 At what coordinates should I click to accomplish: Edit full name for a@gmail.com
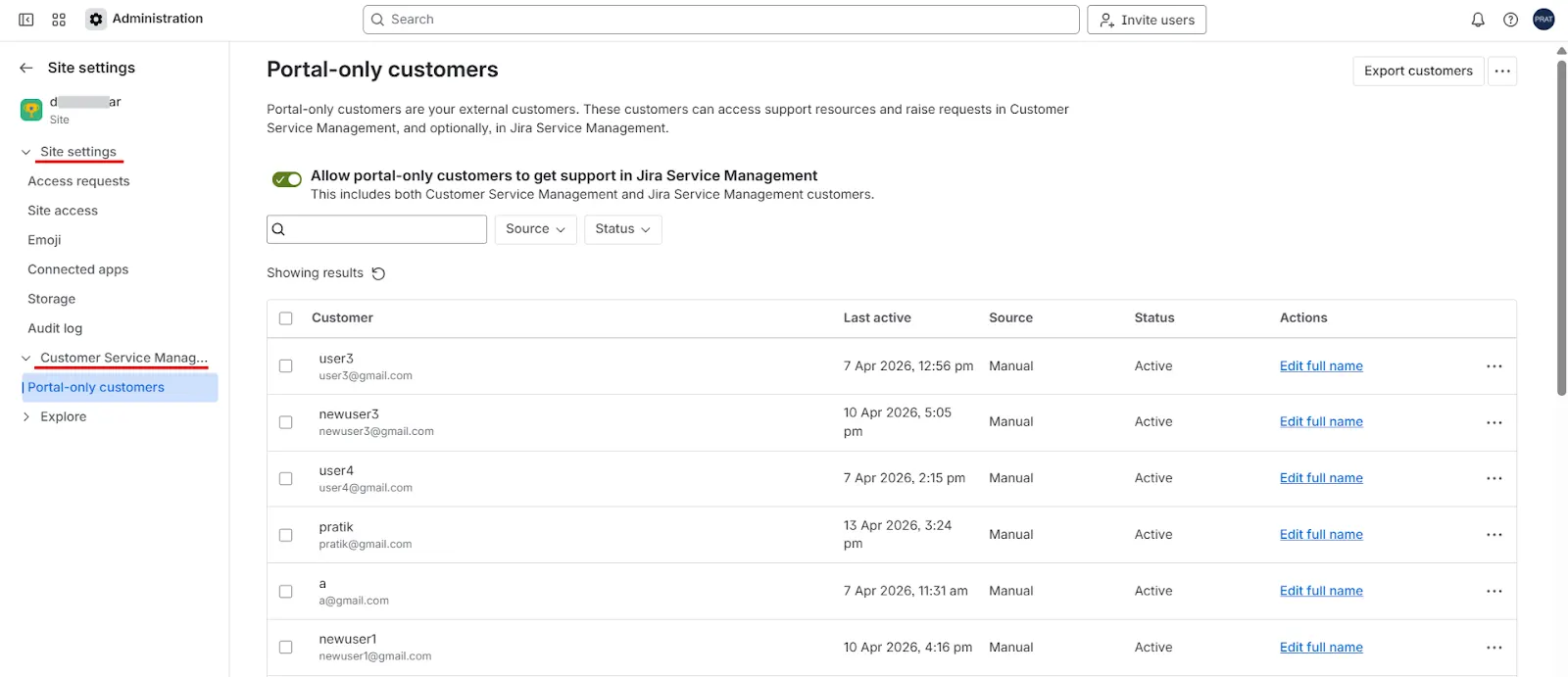coord(1321,591)
